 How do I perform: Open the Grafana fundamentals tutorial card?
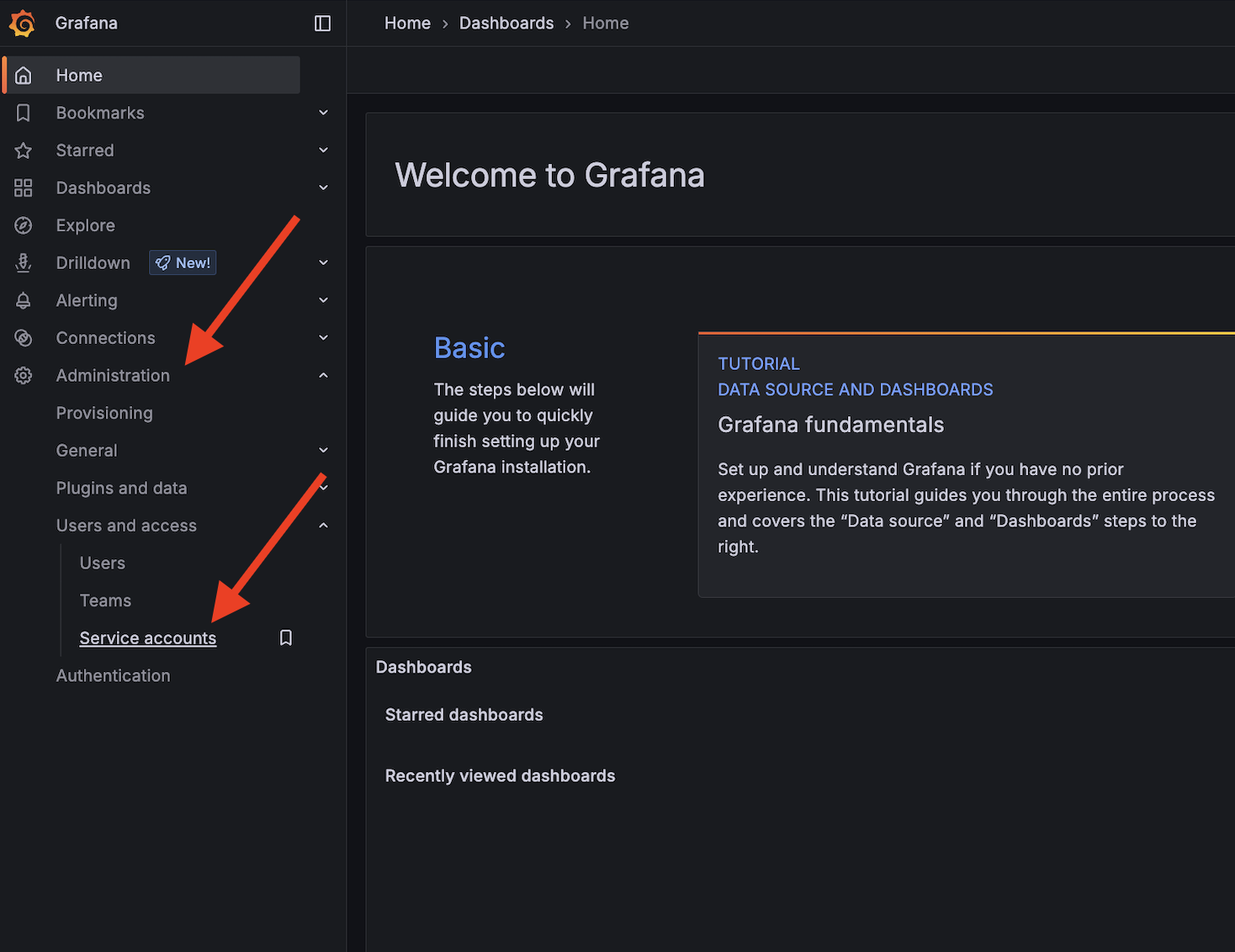pyautogui.click(x=967, y=465)
